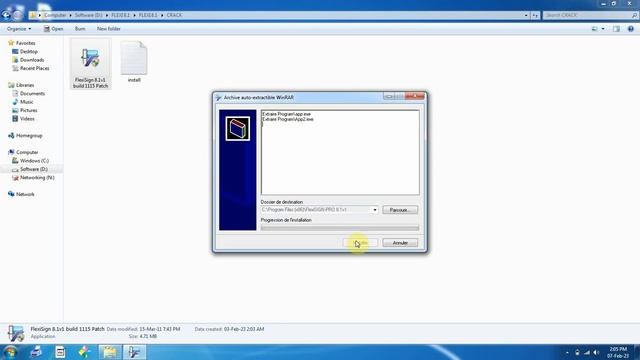Click the Parcourir browse button

[x=400, y=210]
